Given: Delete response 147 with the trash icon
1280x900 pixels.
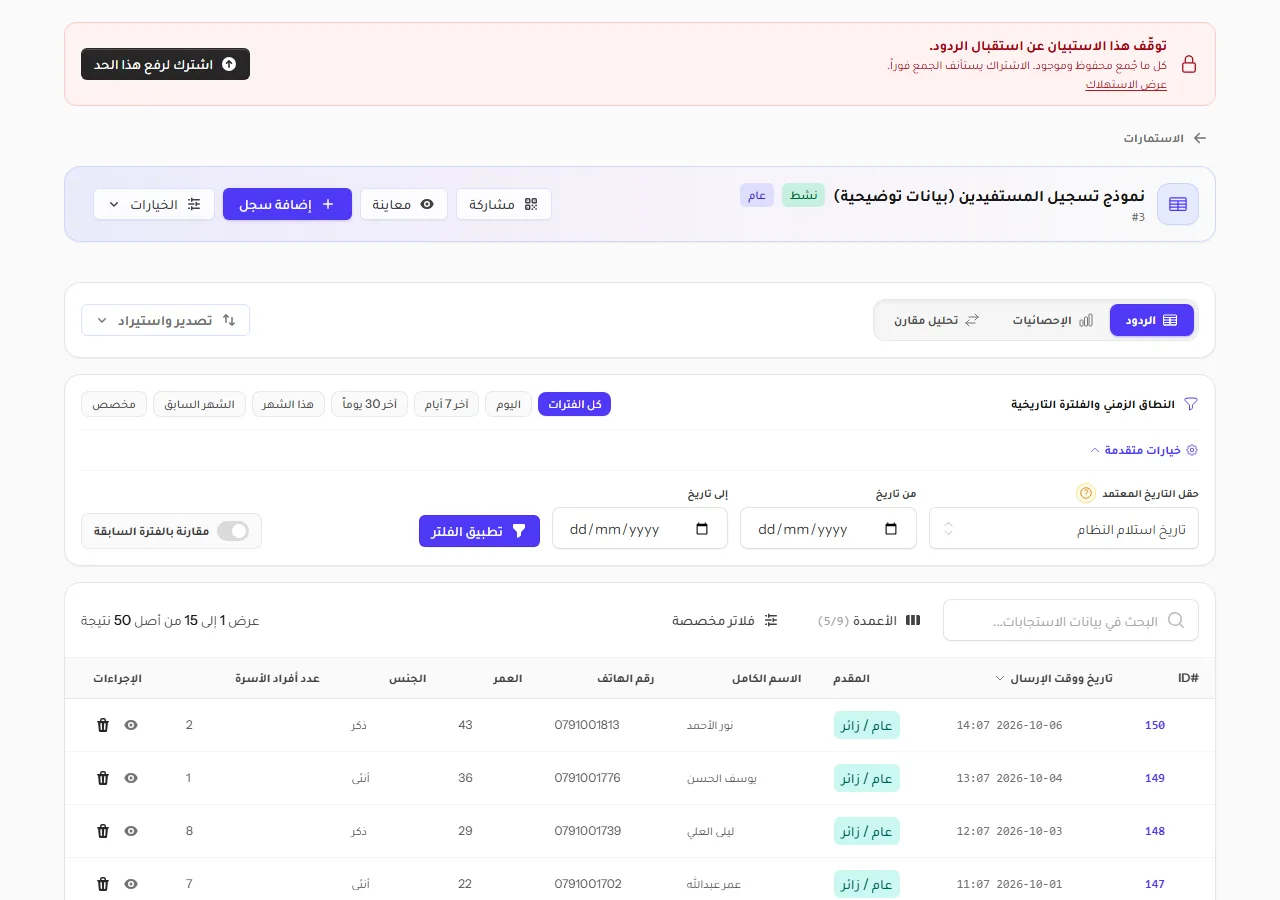Looking at the screenshot, I should click(103, 884).
